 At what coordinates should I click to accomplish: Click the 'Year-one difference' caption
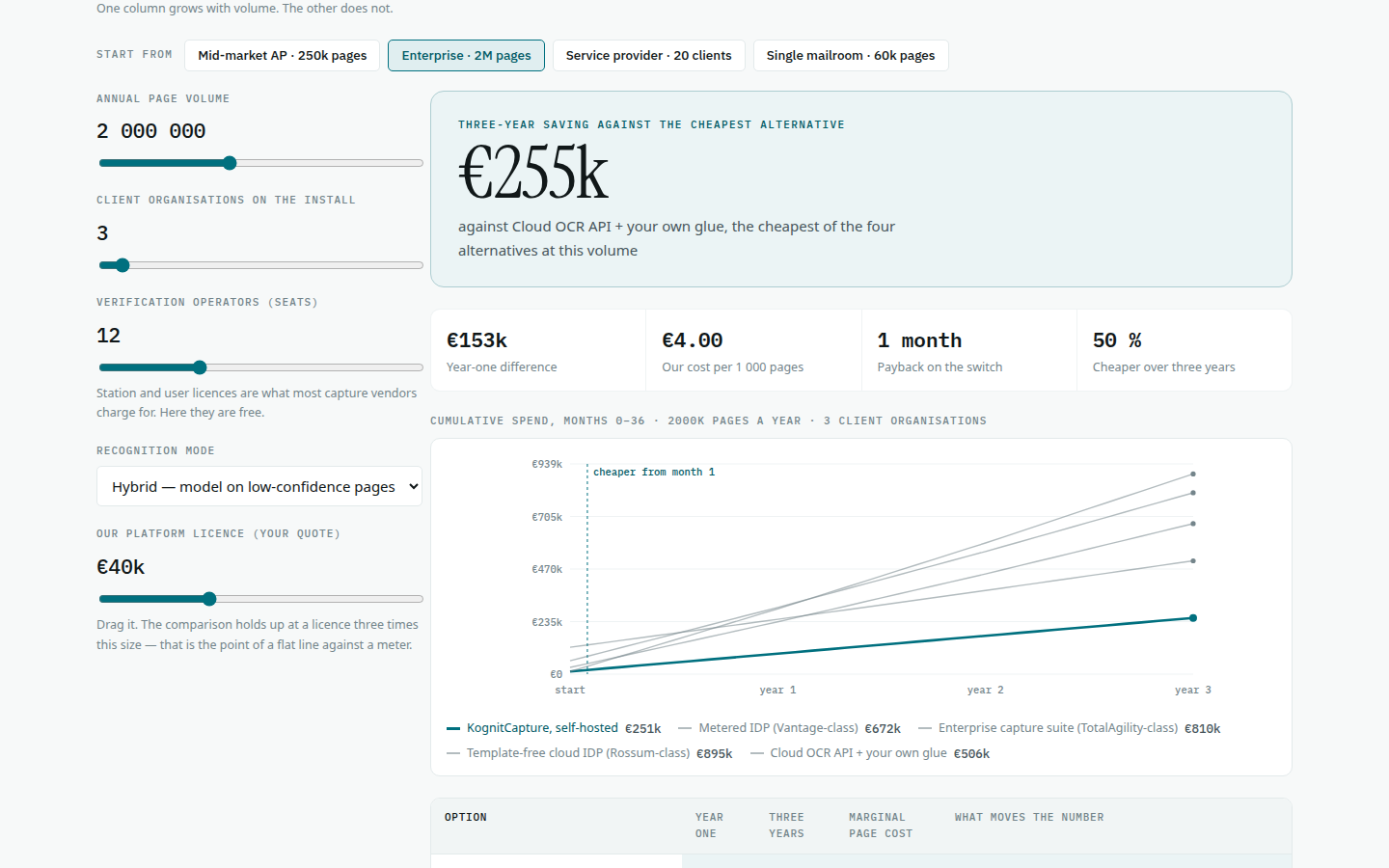tap(502, 367)
